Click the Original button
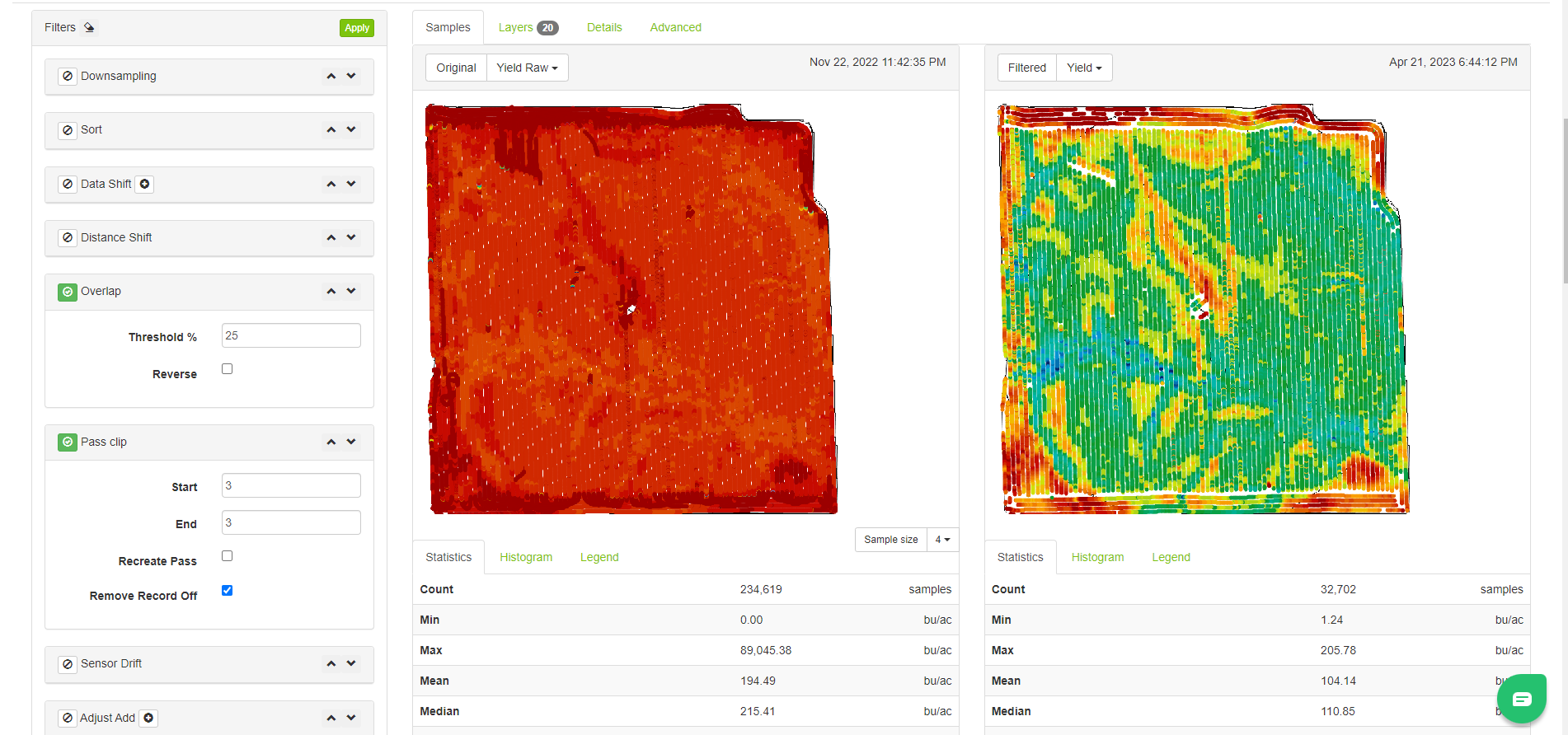Screen dimensions: 1568x735 click(456, 68)
